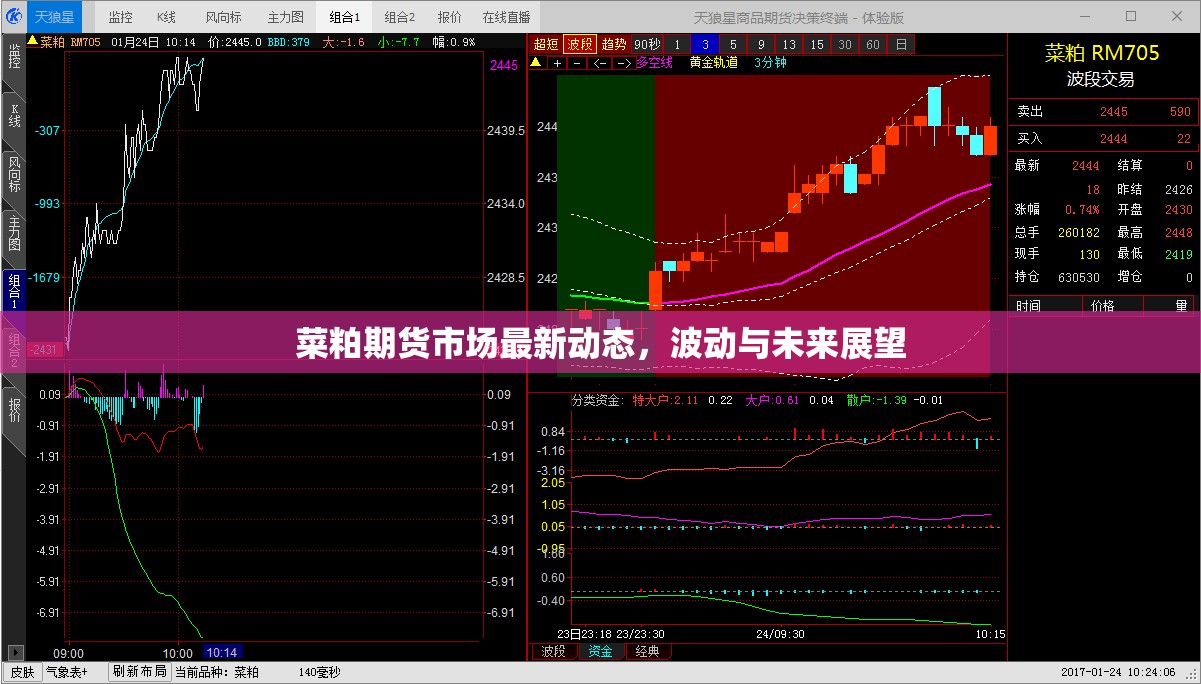Choose the 9 minute period button
The width and height of the screenshot is (1201, 684).
(x=761, y=44)
